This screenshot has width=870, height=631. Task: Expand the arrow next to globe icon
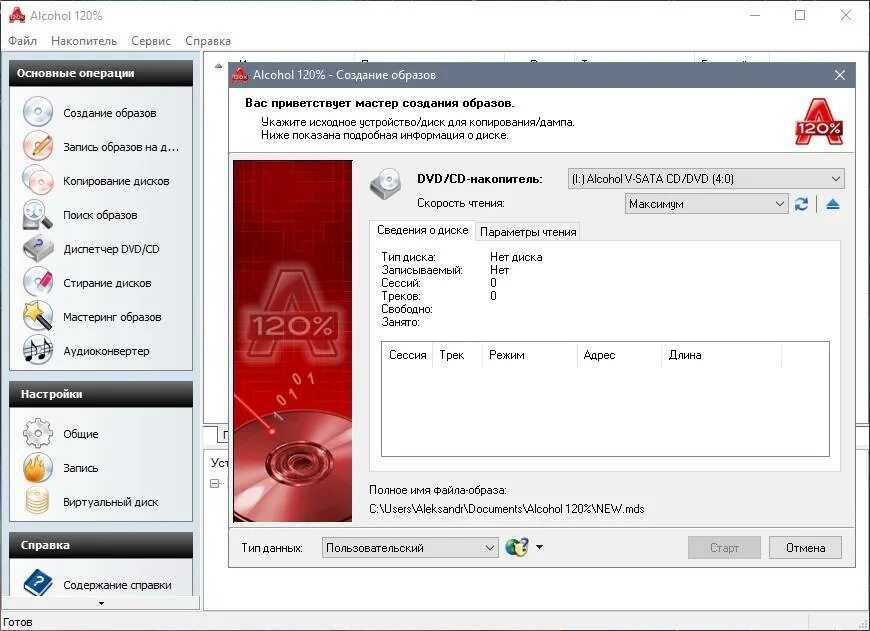539,547
